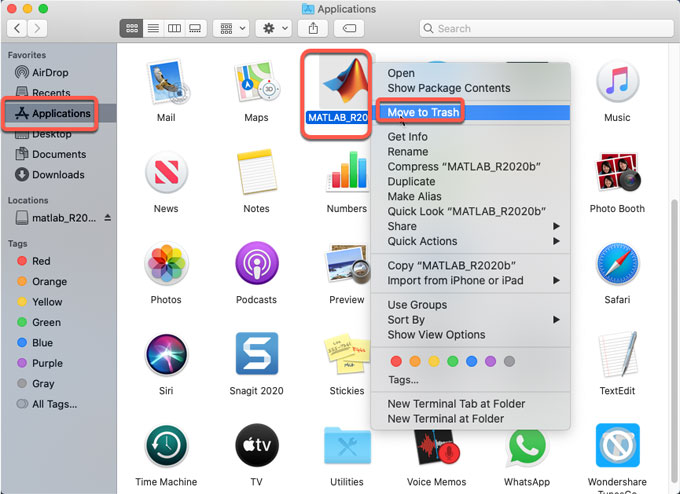Choose Move to Trash menu item
This screenshot has width=680, height=494.
(471, 112)
